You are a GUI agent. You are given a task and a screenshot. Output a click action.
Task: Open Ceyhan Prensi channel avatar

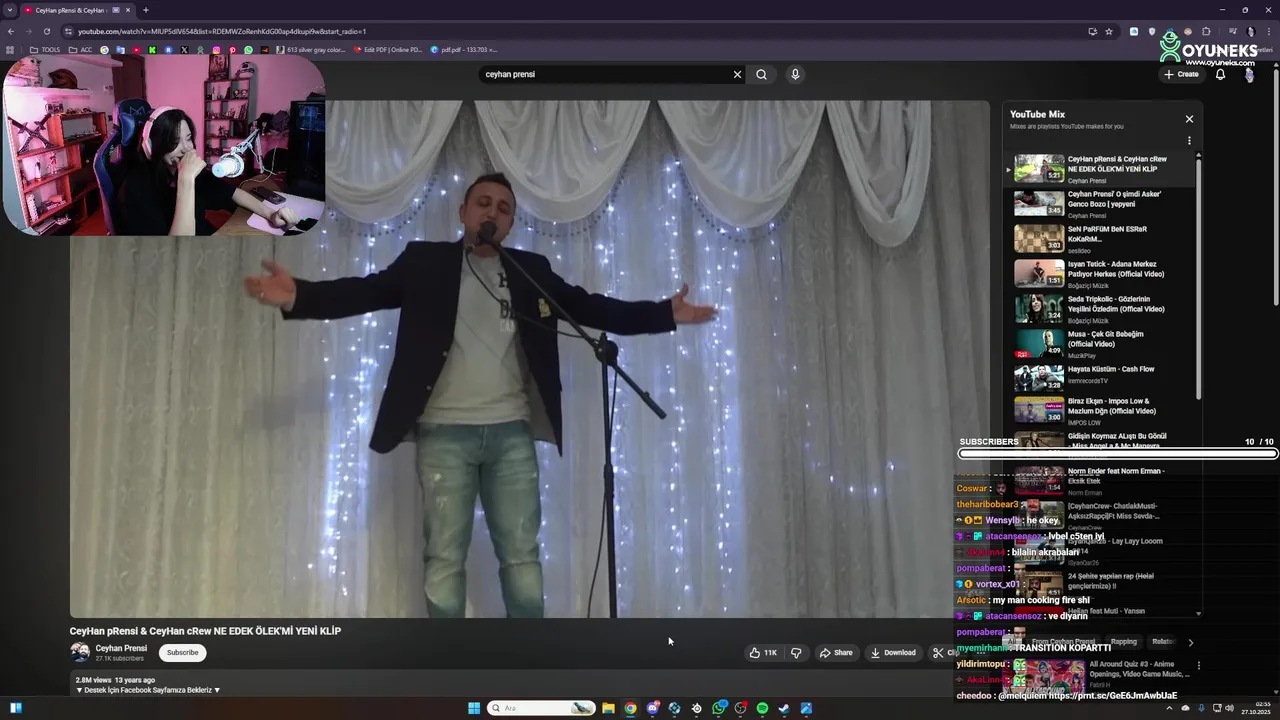(x=80, y=653)
